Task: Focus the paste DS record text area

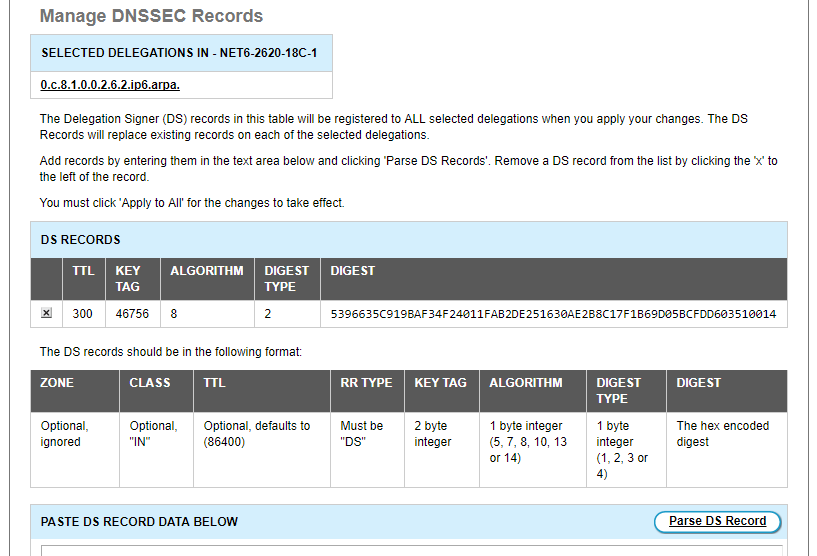Action: tap(412, 550)
